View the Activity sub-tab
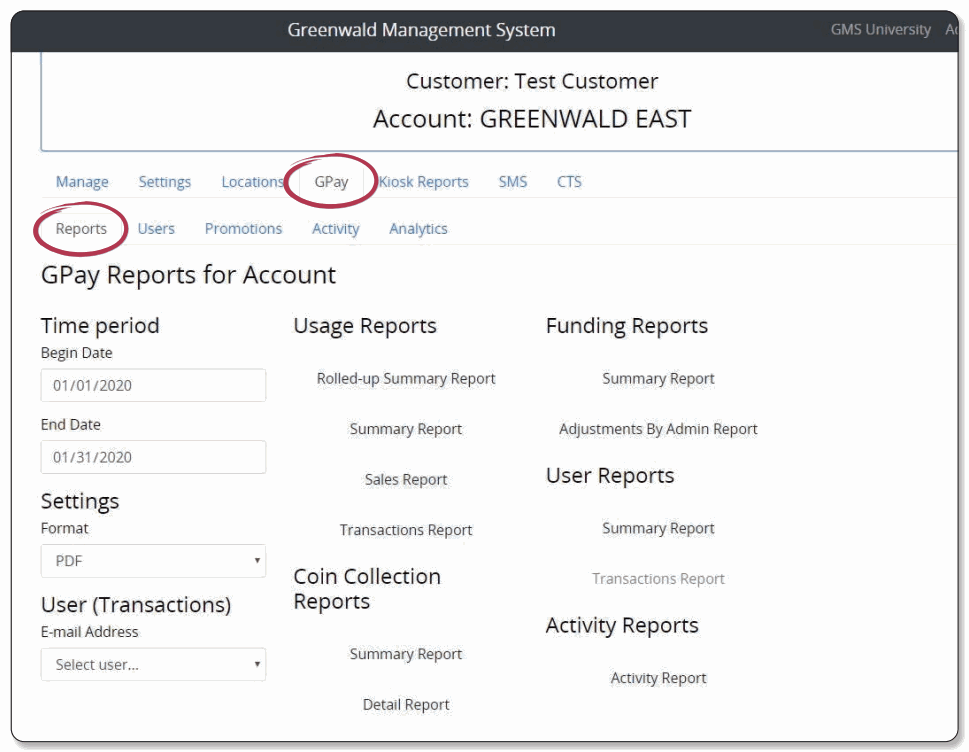Screen dimensions: 969x752 click(336, 229)
